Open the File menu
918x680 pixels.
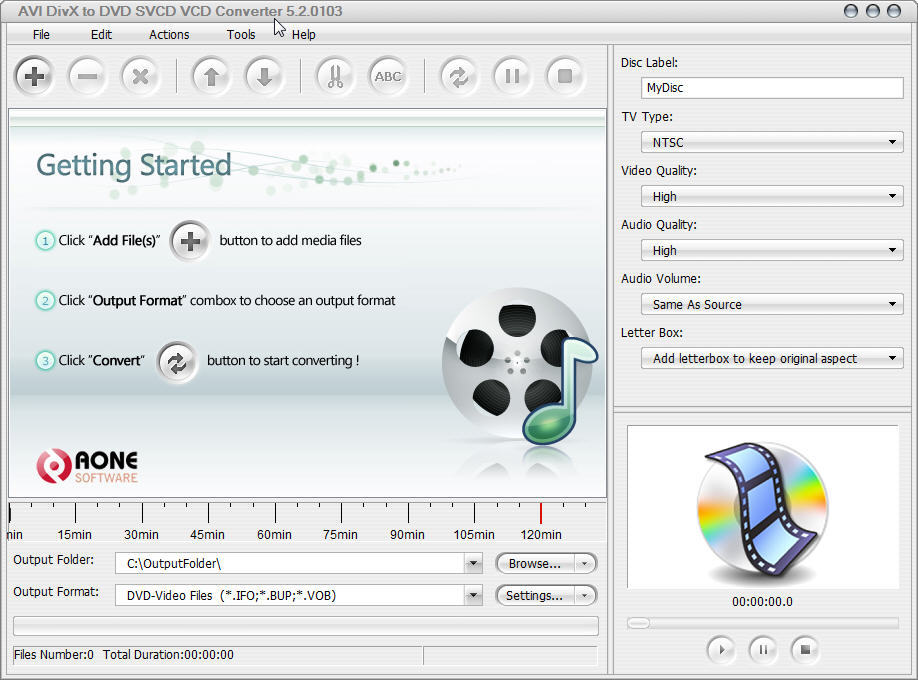pyautogui.click(x=41, y=35)
